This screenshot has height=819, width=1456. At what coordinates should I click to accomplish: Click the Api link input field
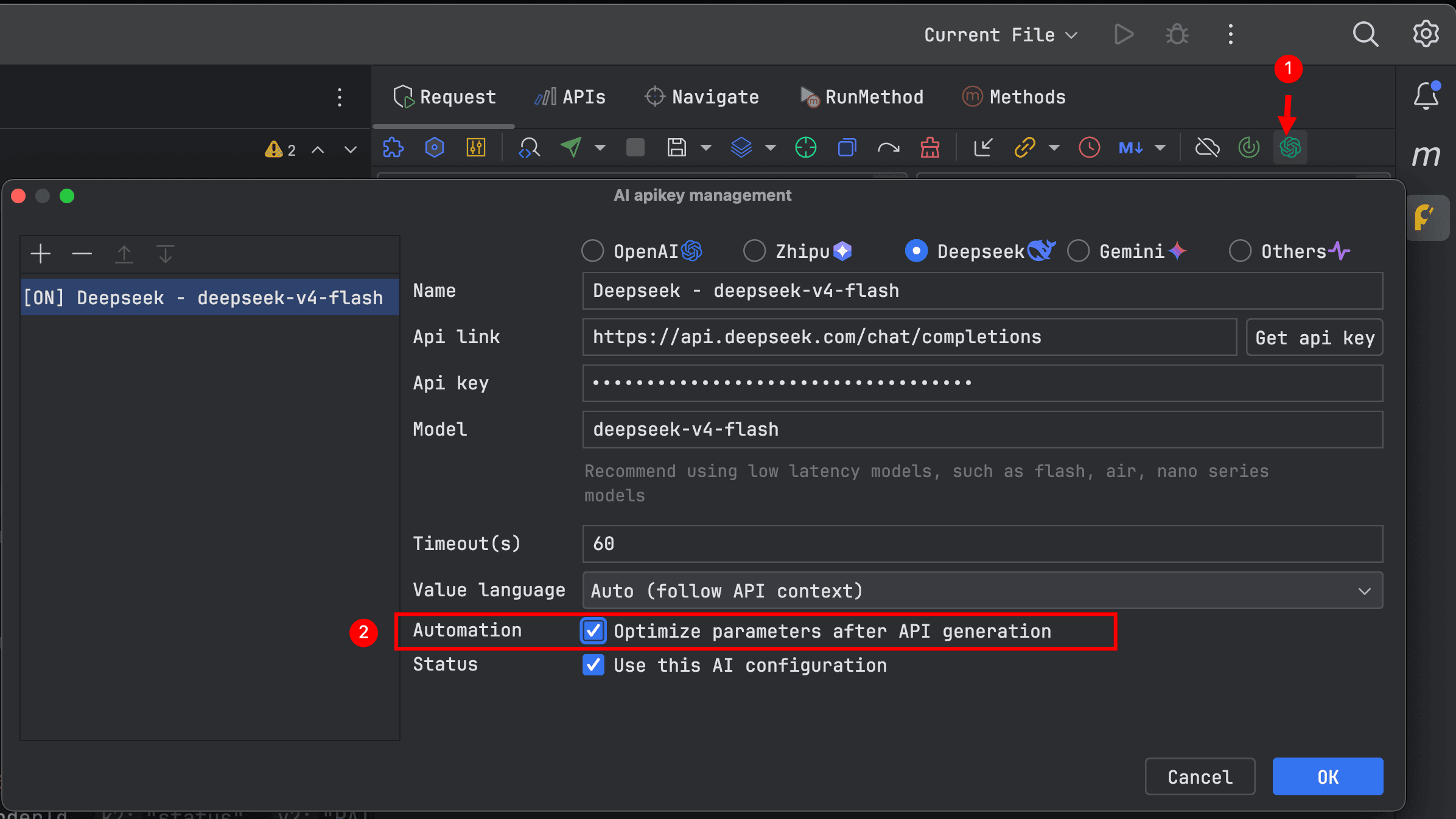909,337
